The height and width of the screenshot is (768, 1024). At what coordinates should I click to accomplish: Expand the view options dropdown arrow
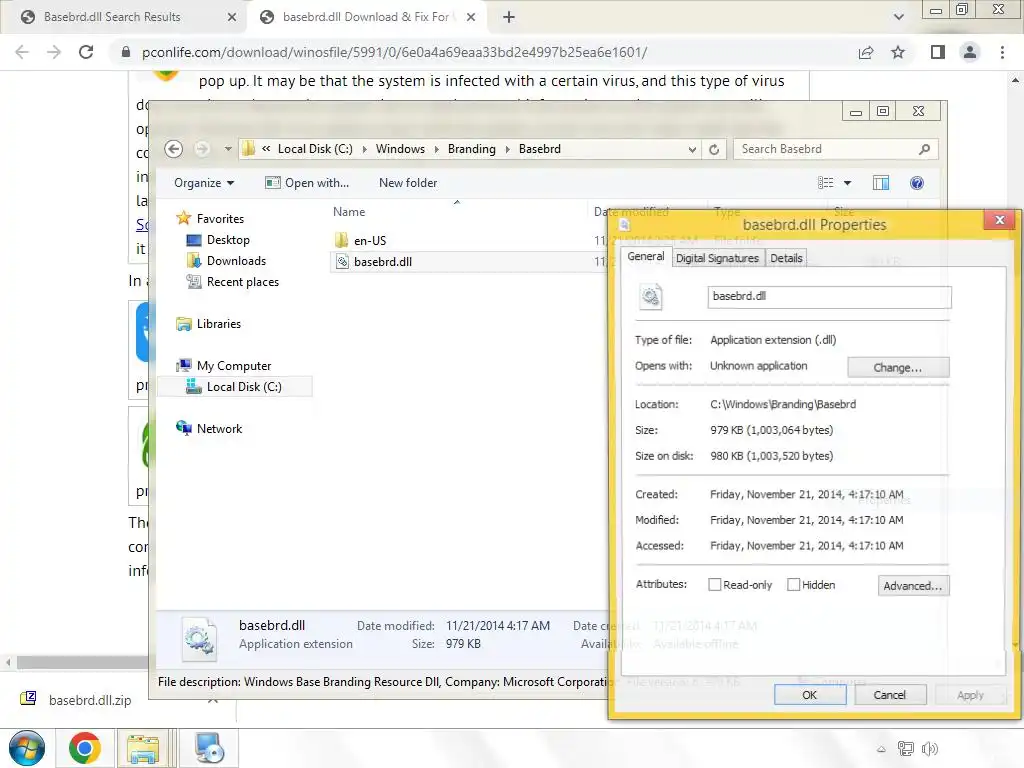848,183
